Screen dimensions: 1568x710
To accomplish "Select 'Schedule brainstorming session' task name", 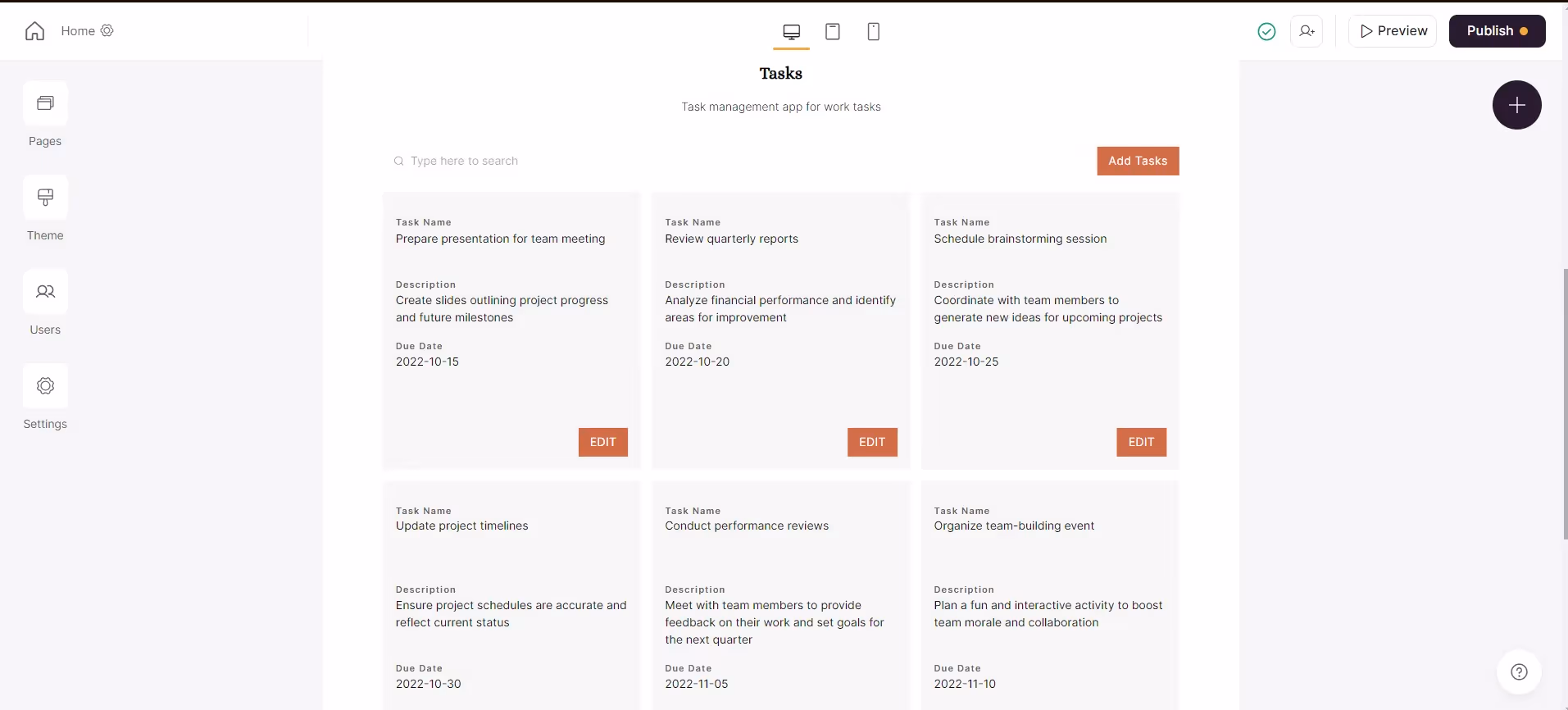I will pos(1020,239).
